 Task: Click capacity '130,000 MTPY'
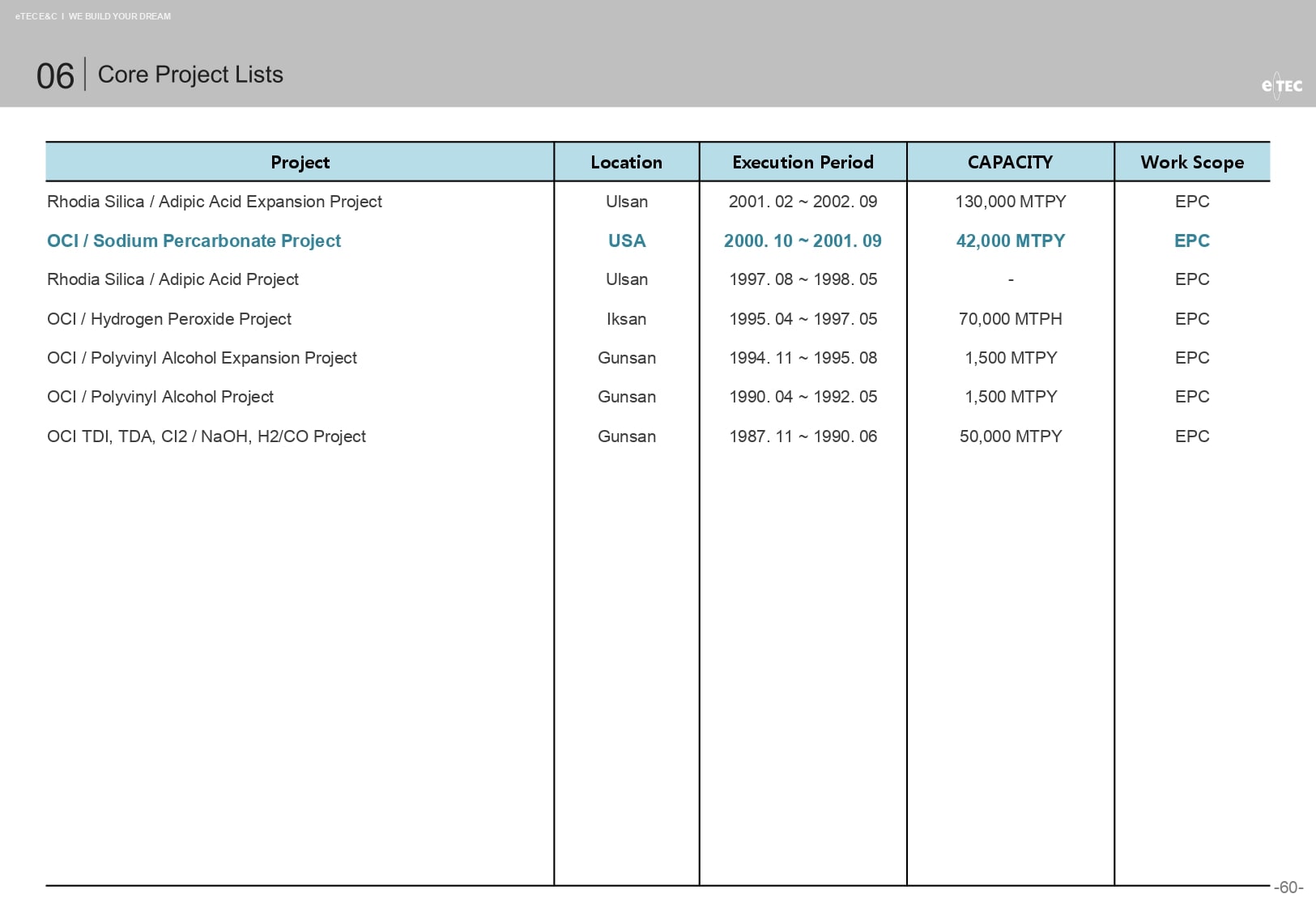click(1011, 202)
